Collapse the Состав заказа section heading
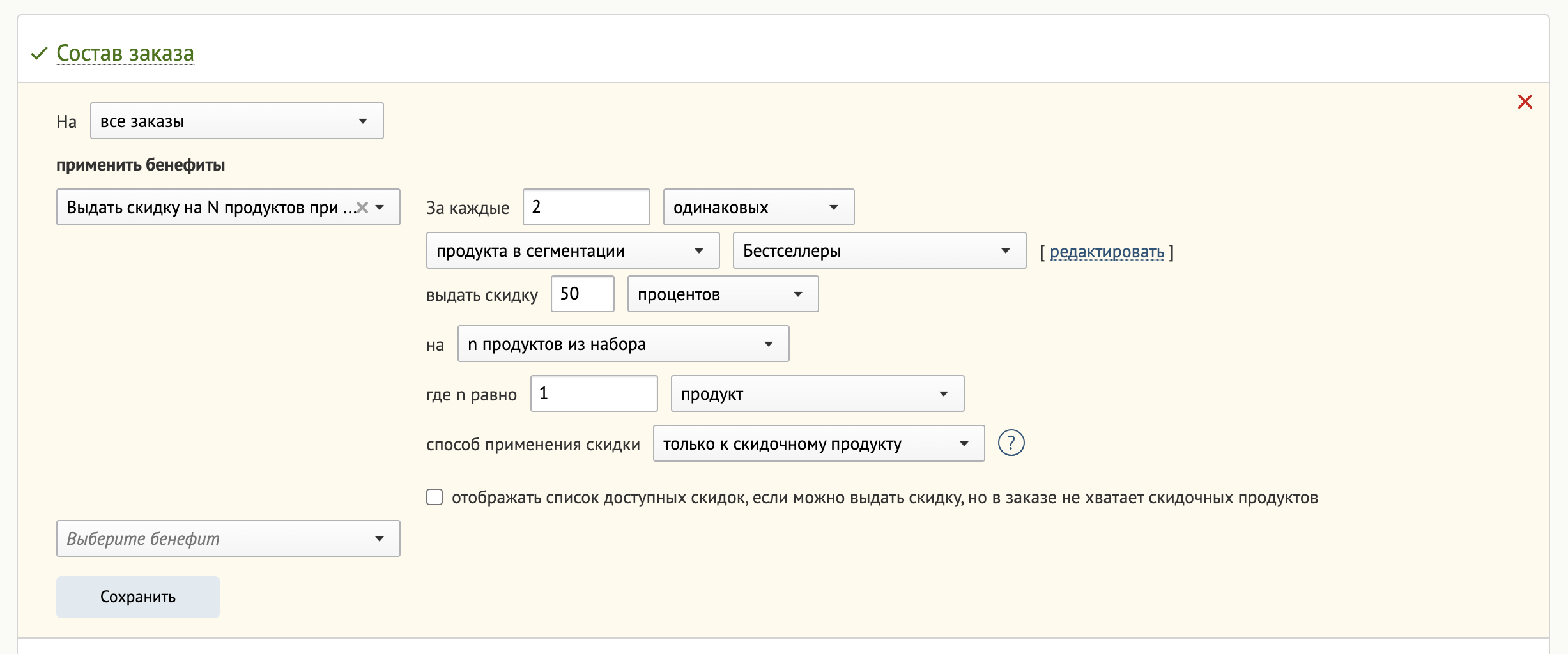 click(125, 53)
